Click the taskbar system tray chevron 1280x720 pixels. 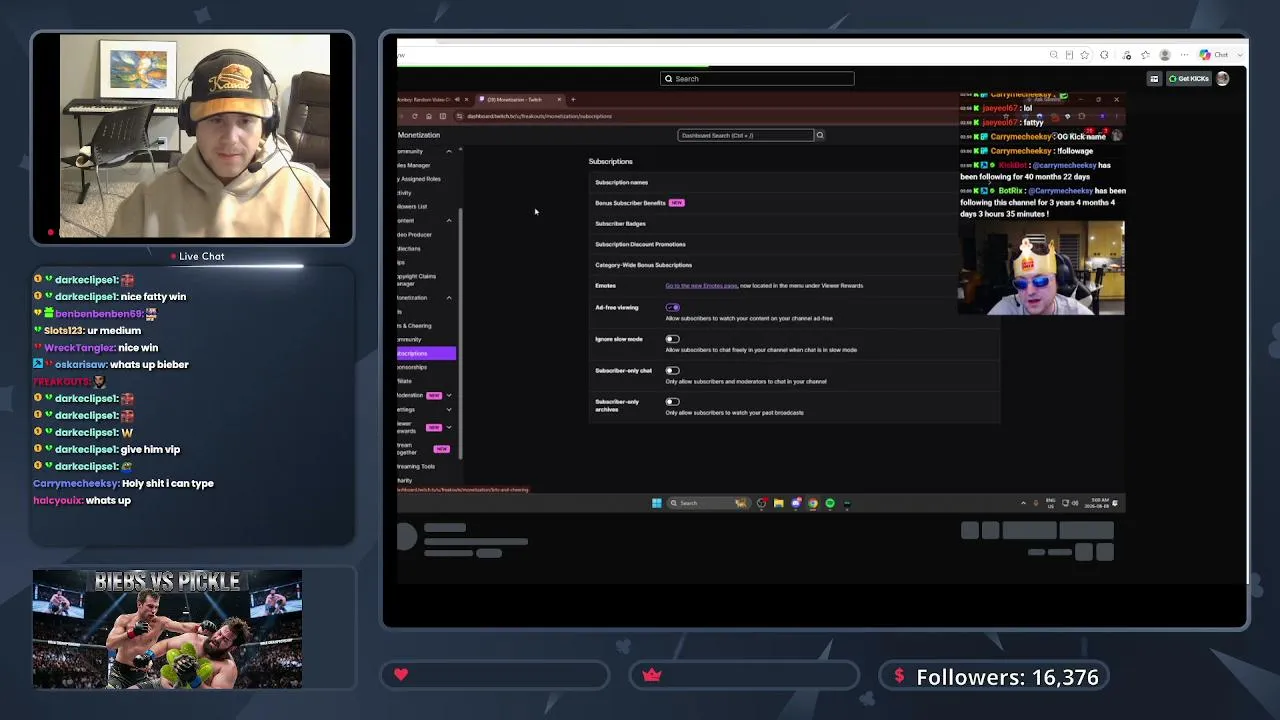click(x=1023, y=503)
